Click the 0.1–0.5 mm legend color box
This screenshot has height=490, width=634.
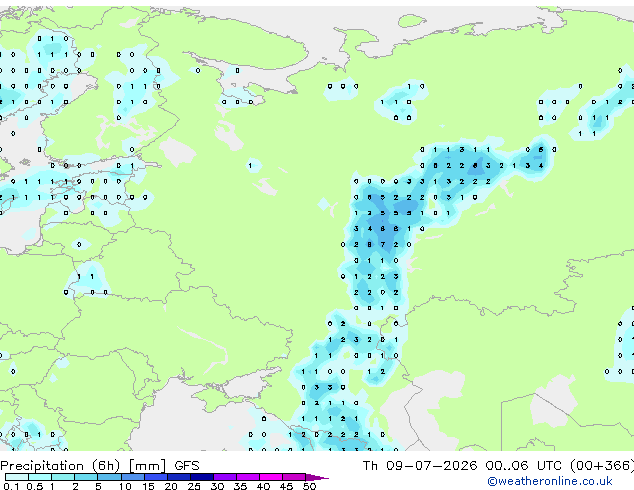pos(17,477)
